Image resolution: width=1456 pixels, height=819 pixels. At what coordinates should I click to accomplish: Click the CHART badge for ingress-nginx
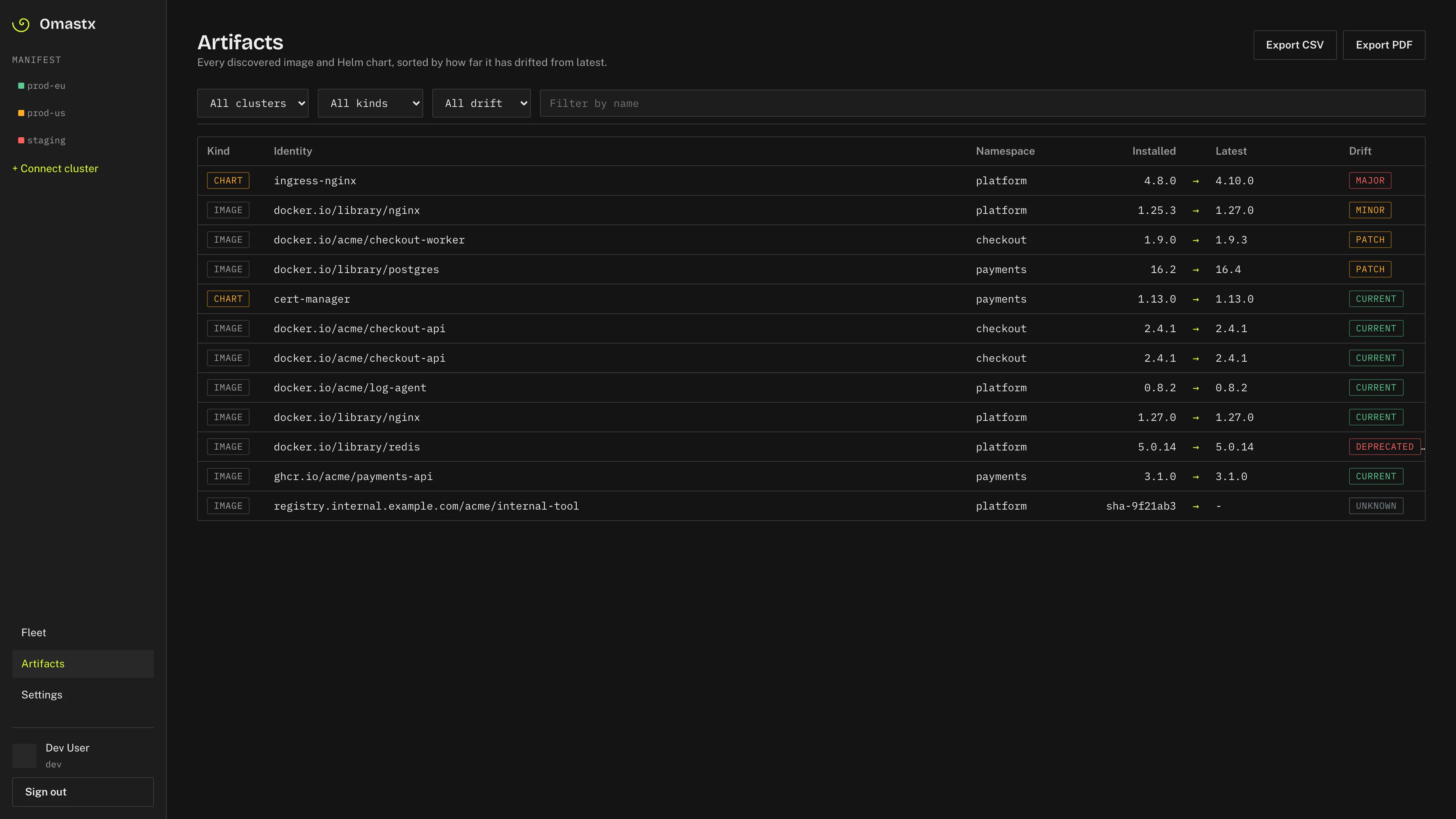(x=228, y=181)
